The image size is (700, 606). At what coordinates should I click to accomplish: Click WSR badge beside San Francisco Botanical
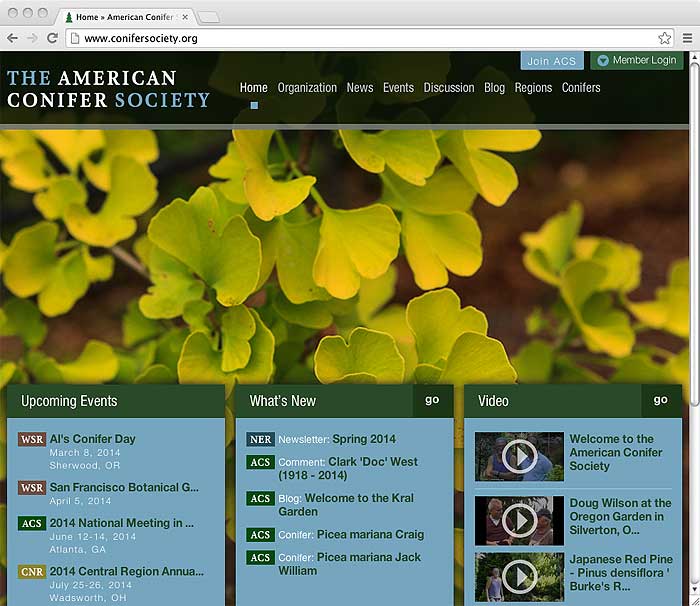[32, 488]
